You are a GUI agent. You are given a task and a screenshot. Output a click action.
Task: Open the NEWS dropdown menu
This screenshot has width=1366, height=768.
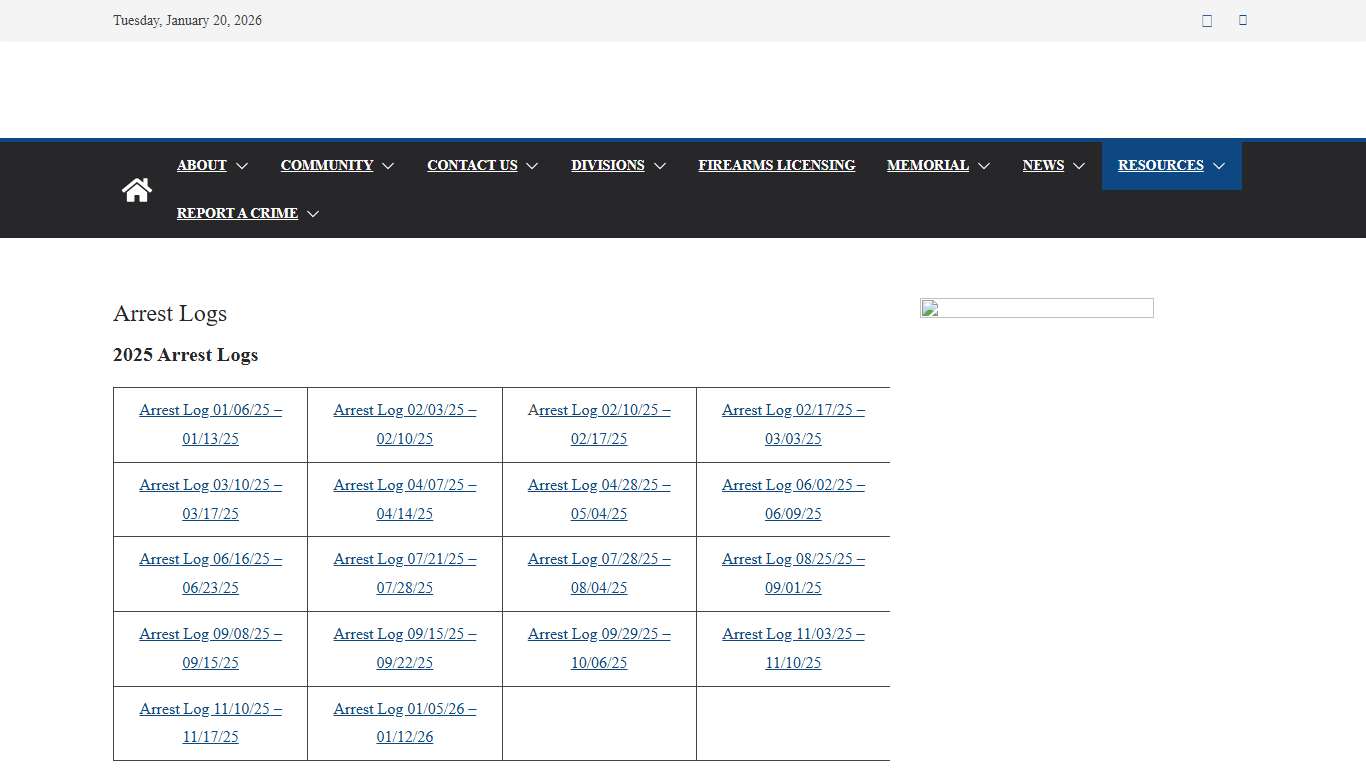[1043, 165]
